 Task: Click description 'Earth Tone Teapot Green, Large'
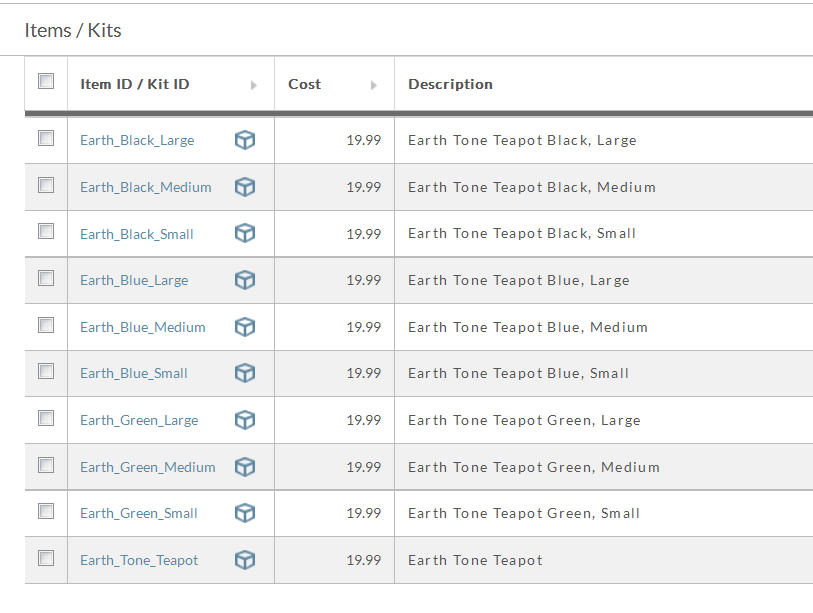(x=524, y=420)
